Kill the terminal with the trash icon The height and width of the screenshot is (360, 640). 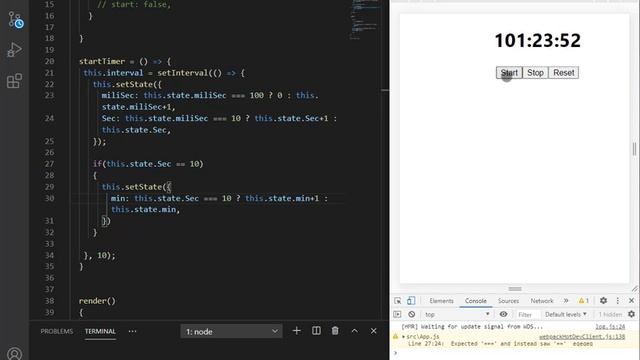pos(335,331)
